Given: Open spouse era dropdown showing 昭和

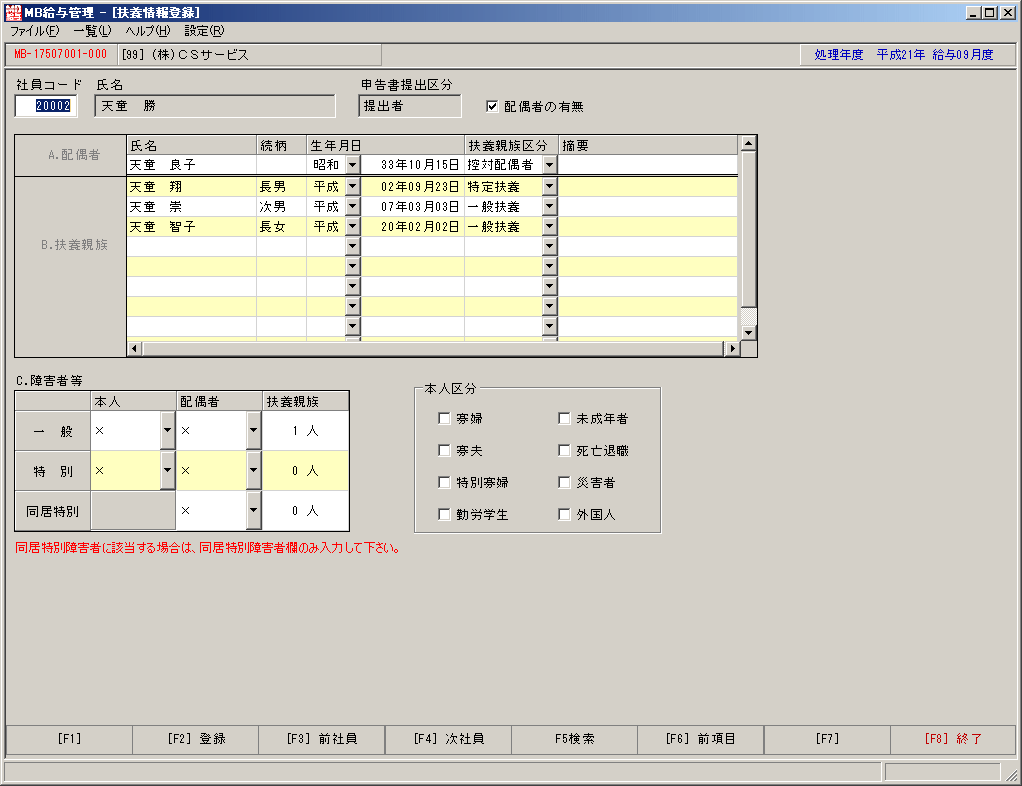Looking at the screenshot, I should click(x=353, y=165).
